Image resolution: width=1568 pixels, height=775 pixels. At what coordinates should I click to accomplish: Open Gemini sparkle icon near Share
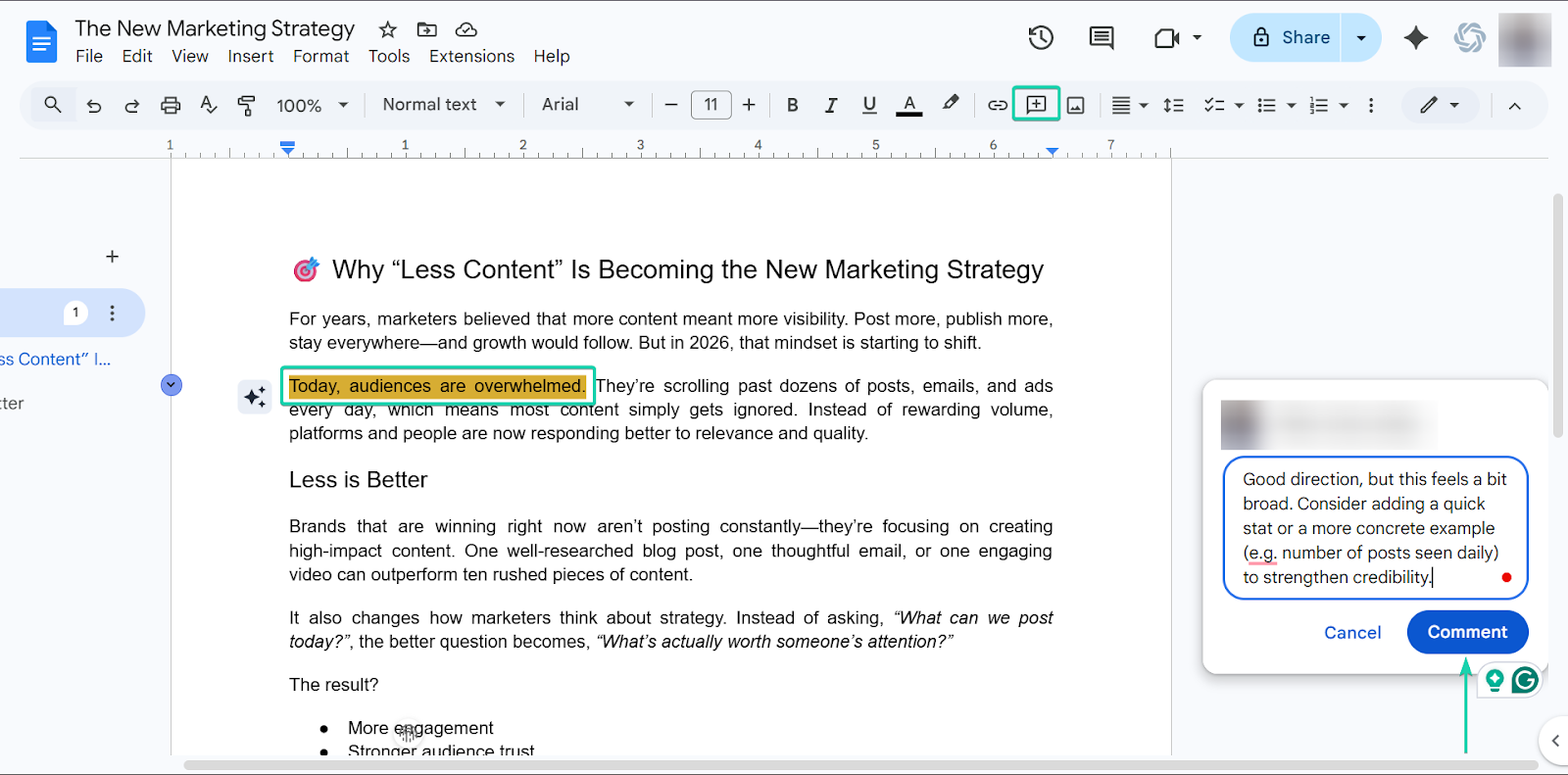[x=1416, y=37]
